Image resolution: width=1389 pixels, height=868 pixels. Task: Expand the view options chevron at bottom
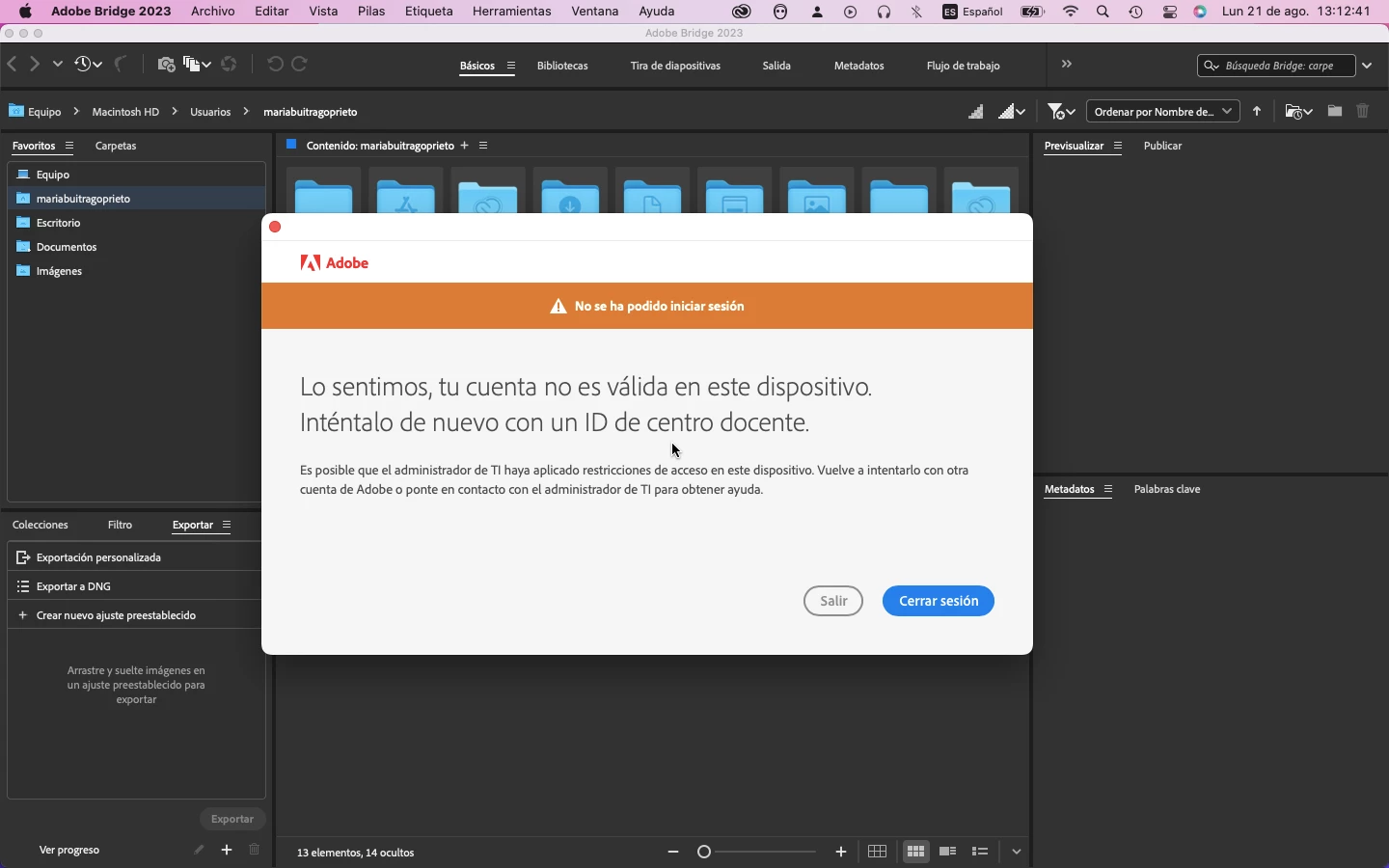(x=1019, y=853)
